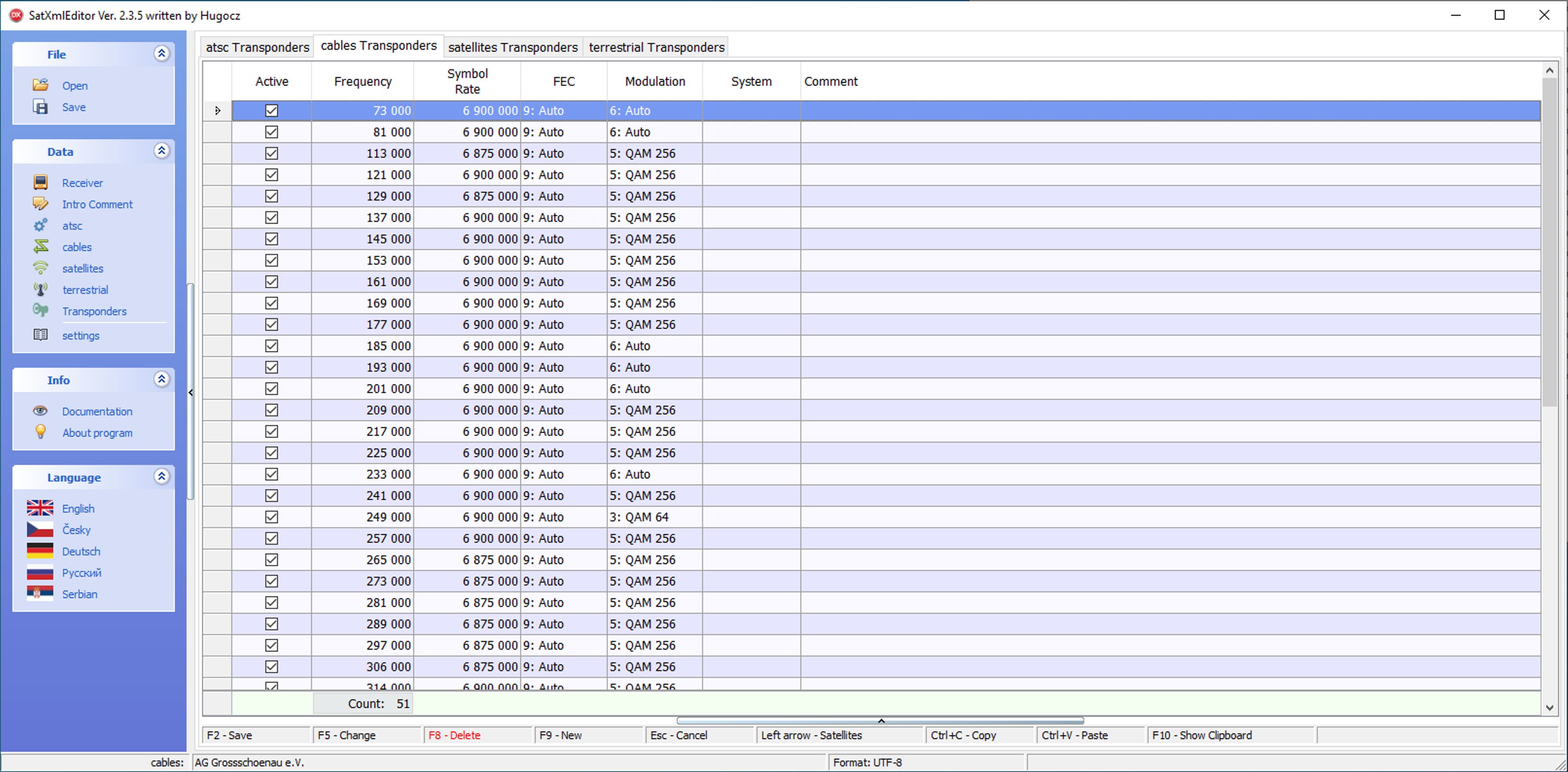Click Left arrow - Satellites button
Screen dimensions: 1568x772
coord(841,735)
